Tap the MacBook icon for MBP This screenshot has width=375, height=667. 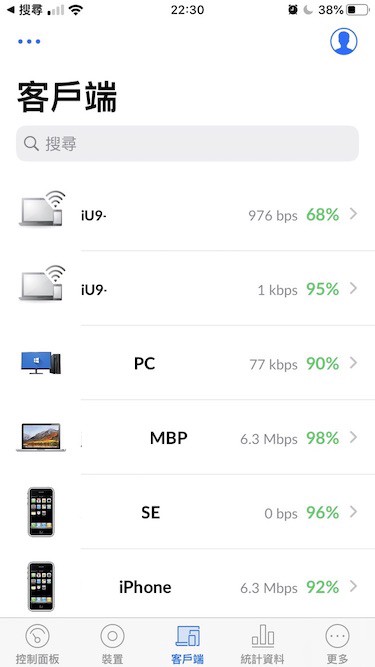click(x=41, y=437)
